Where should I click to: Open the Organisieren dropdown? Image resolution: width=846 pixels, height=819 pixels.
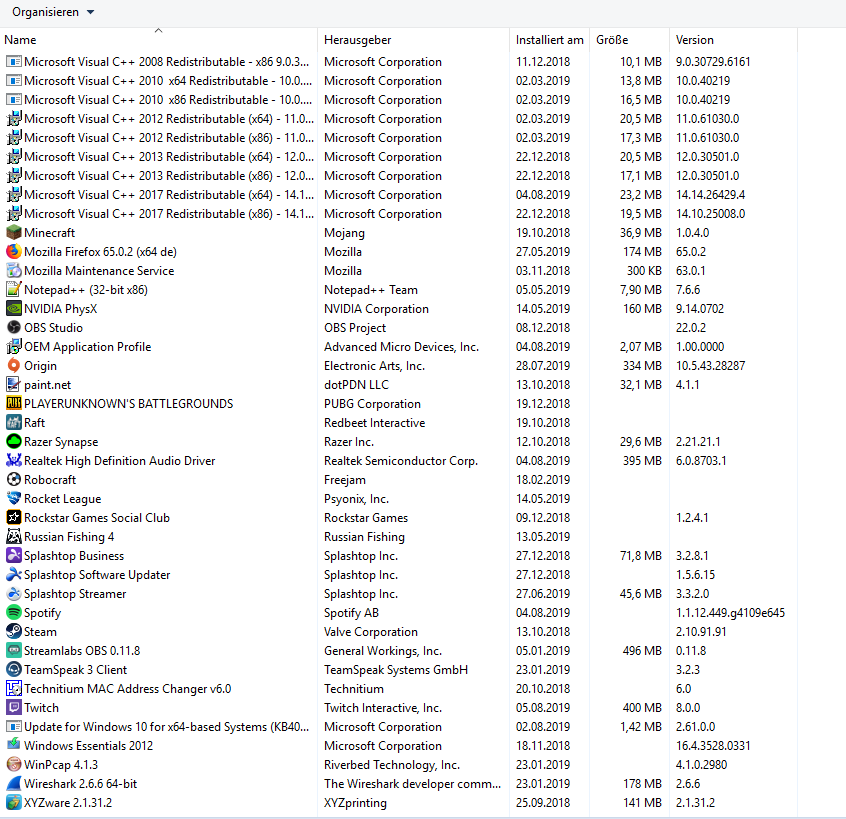[x=52, y=12]
